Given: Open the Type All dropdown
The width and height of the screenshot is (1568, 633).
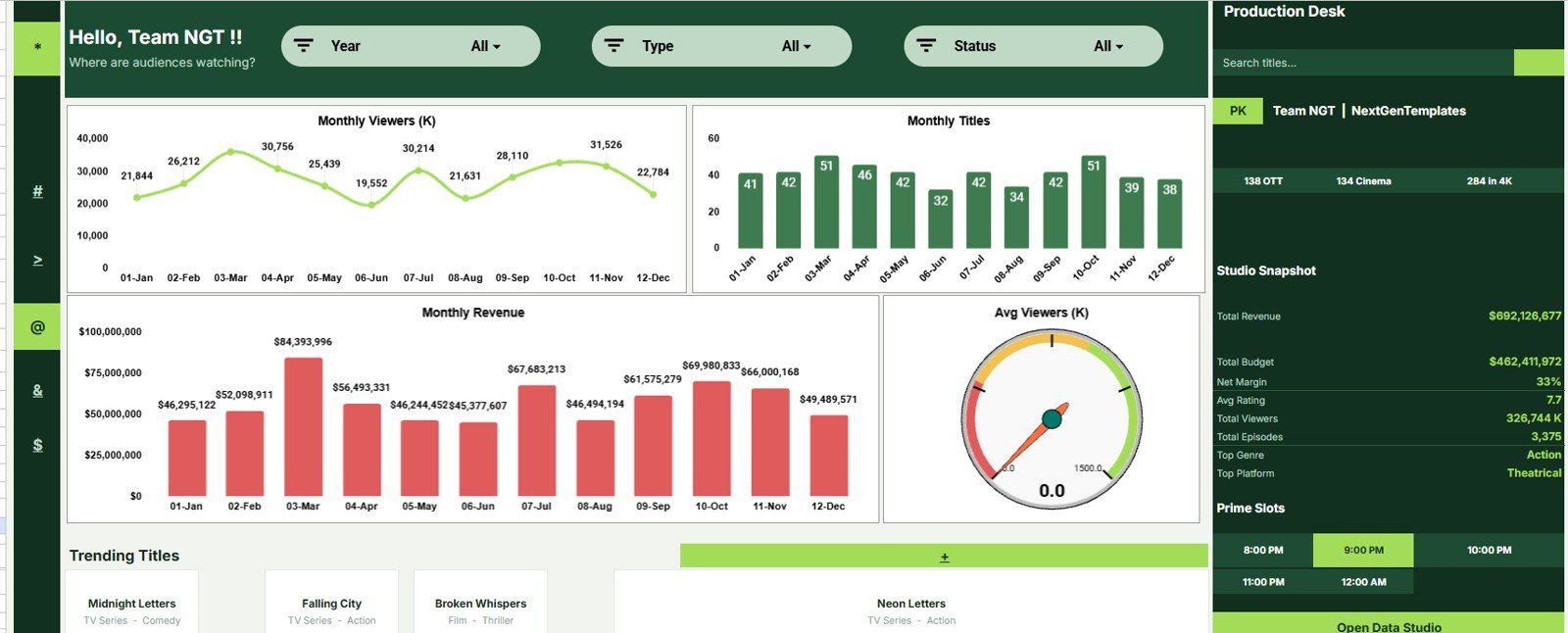Looking at the screenshot, I should [796, 46].
